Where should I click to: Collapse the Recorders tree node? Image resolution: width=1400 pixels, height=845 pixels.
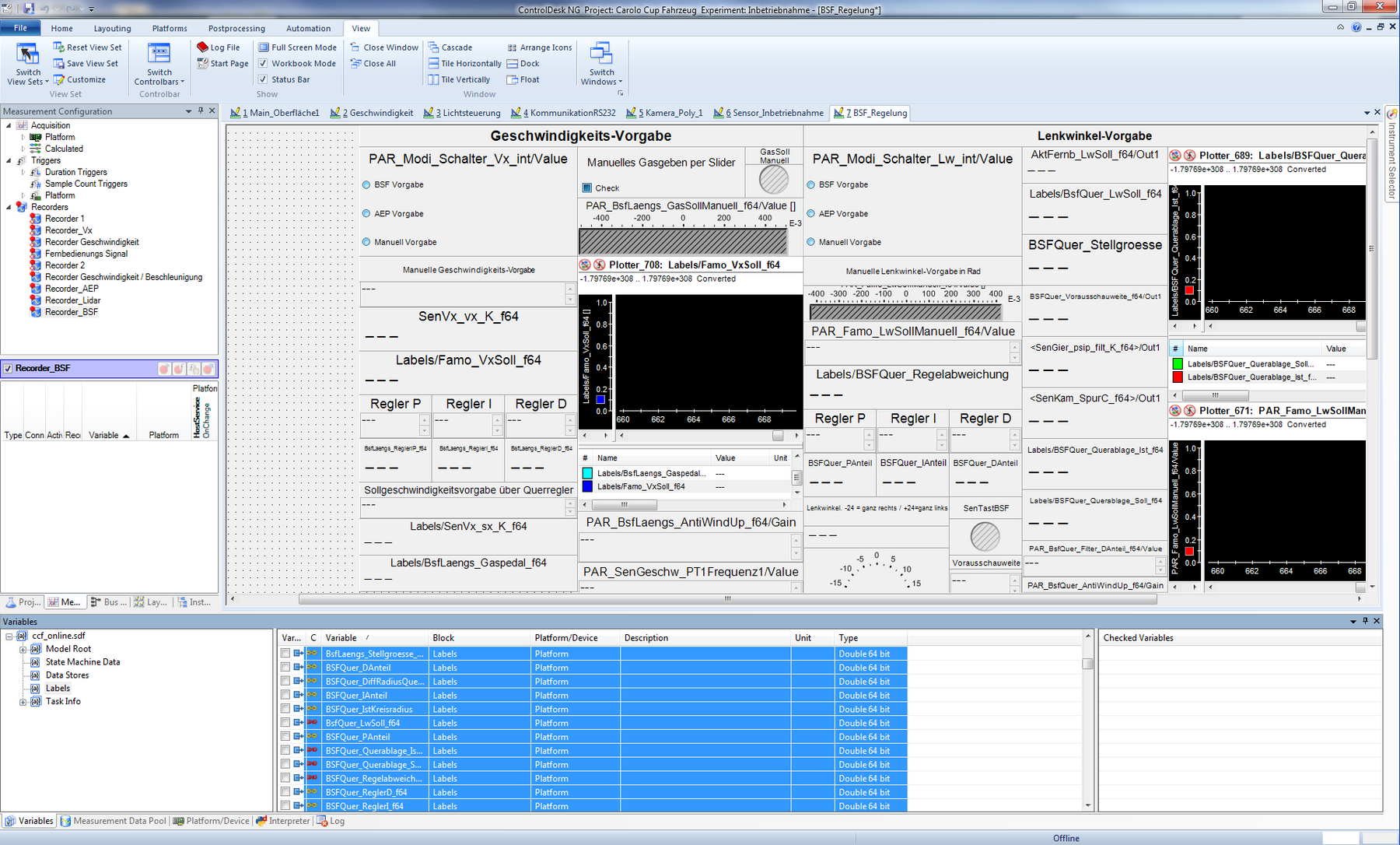click(x=9, y=208)
